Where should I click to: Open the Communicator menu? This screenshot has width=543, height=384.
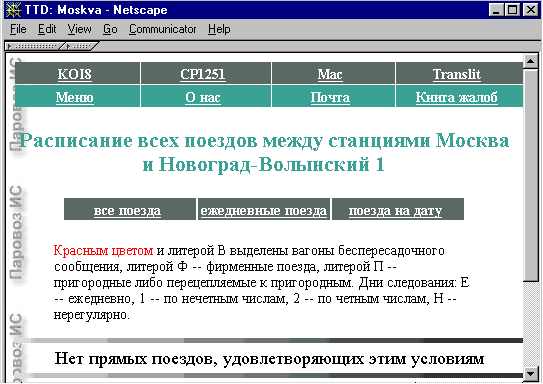[x=162, y=29]
